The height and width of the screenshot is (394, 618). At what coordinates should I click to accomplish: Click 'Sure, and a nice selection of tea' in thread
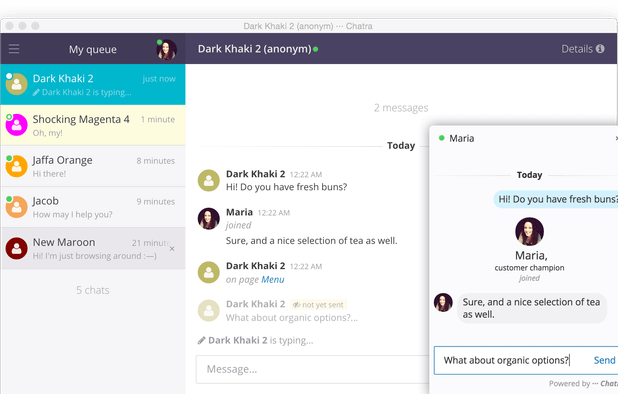pyautogui.click(x=311, y=241)
